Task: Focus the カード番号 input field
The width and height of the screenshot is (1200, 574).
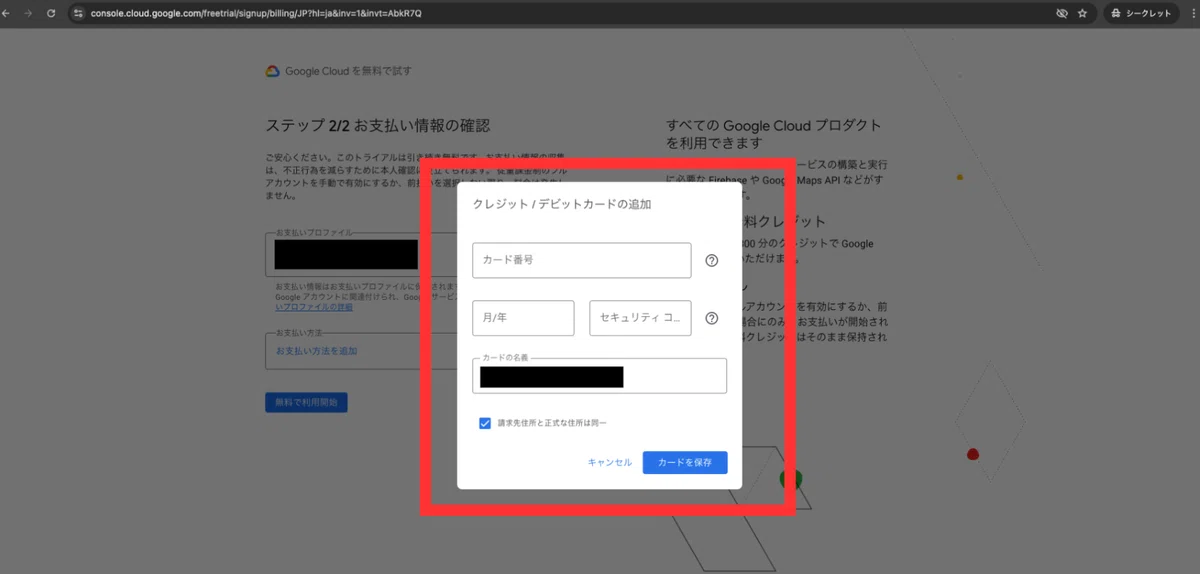Action: [582, 260]
